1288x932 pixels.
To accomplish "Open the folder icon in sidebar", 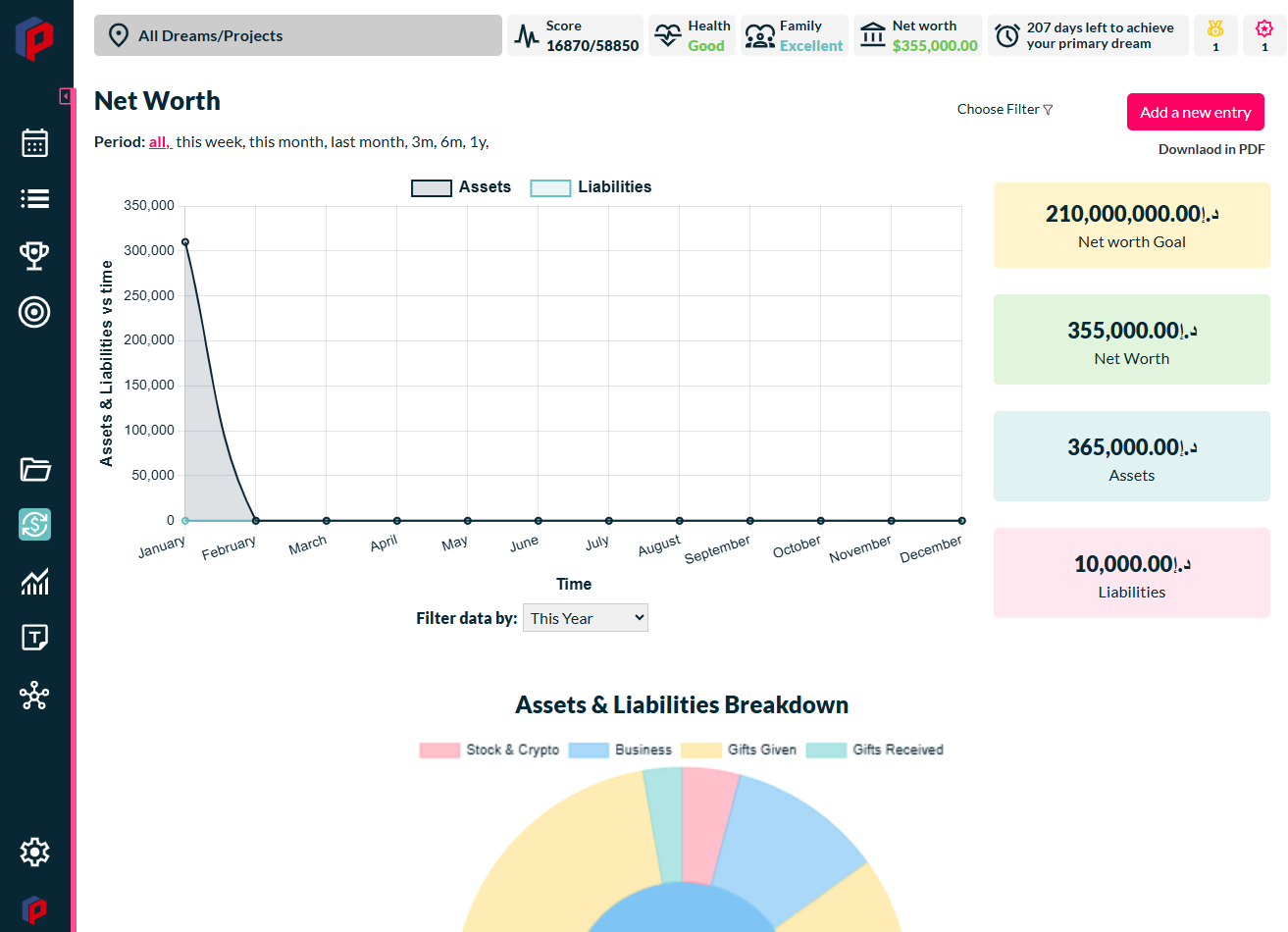I will [34, 469].
